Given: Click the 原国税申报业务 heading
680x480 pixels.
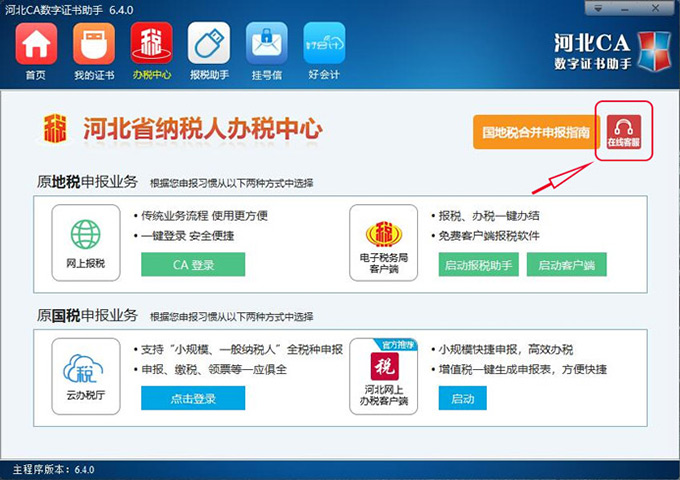Looking at the screenshot, I should click(87, 315).
